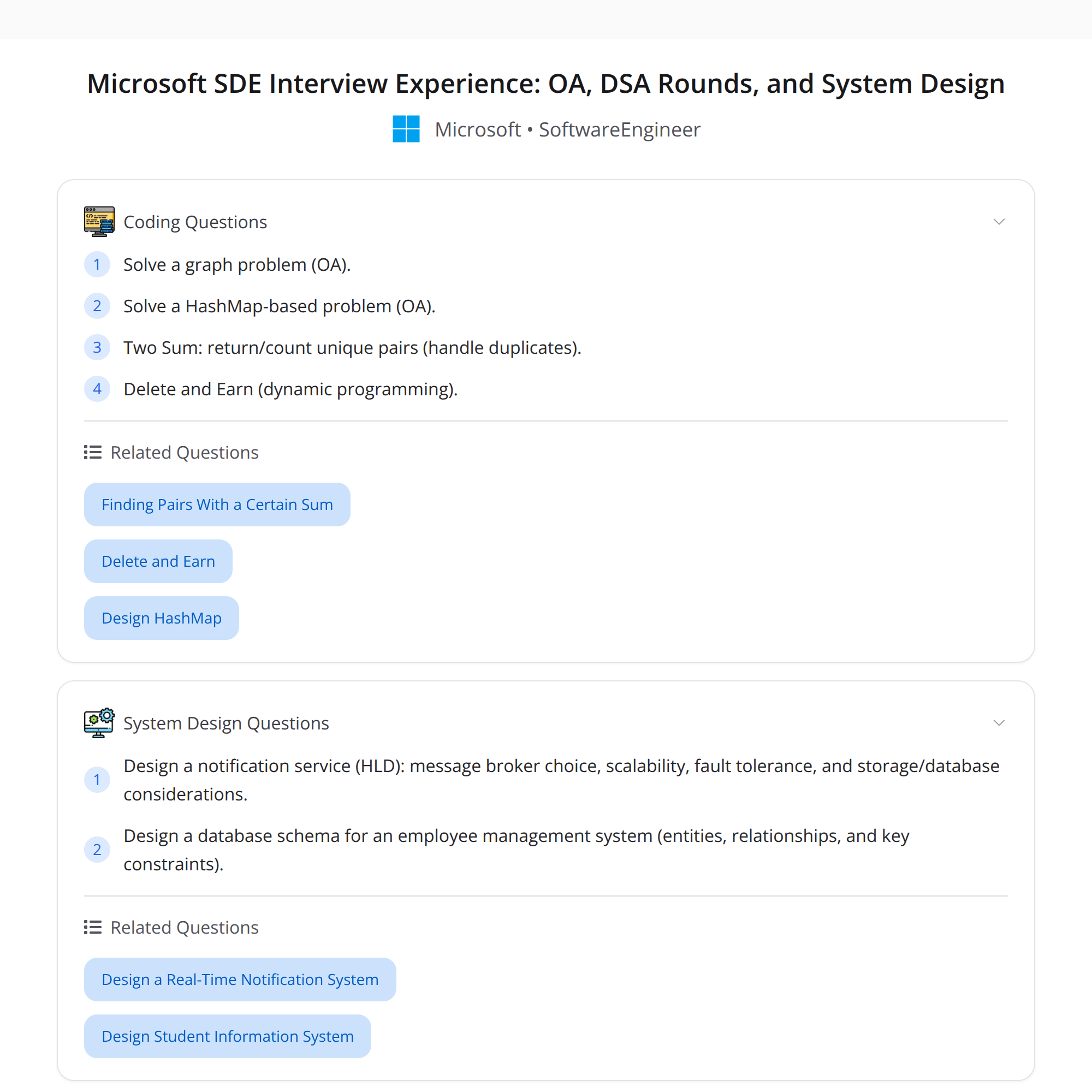
Task: Click the list icon beside Related Questions under Coding
Action: click(93, 452)
